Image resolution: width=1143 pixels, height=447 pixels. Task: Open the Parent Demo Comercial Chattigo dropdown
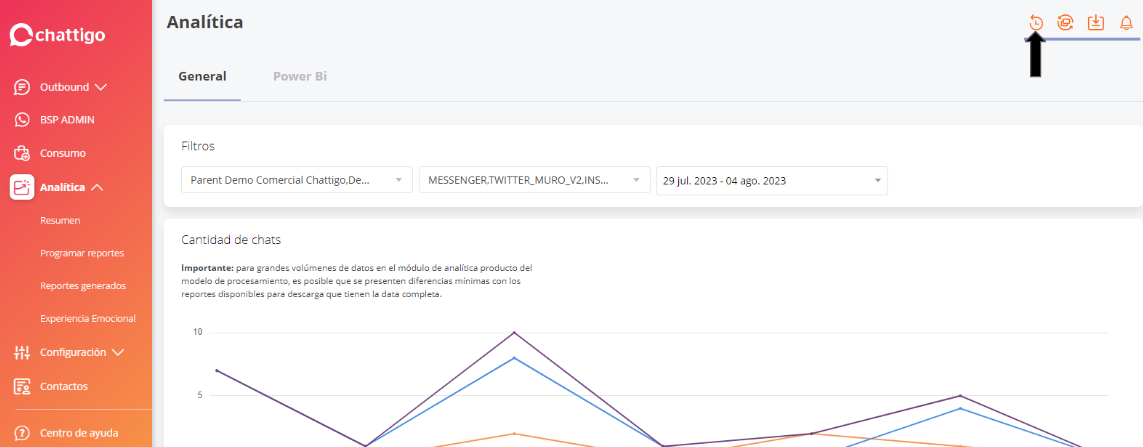click(297, 180)
